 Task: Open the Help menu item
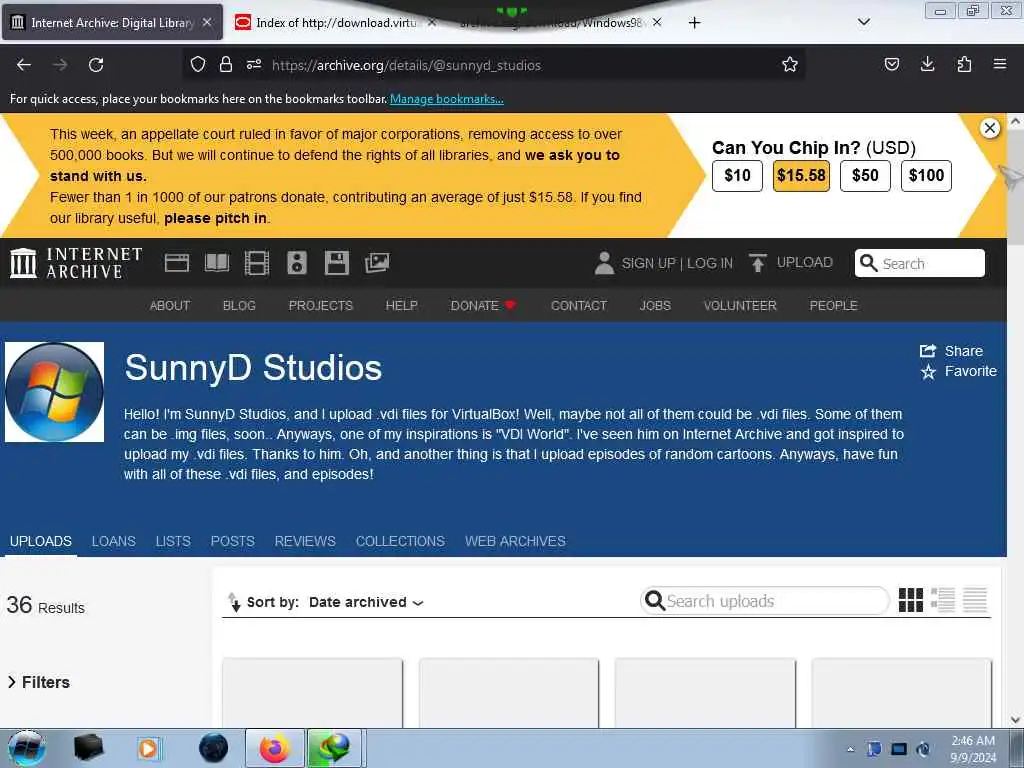pyautogui.click(x=402, y=306)
